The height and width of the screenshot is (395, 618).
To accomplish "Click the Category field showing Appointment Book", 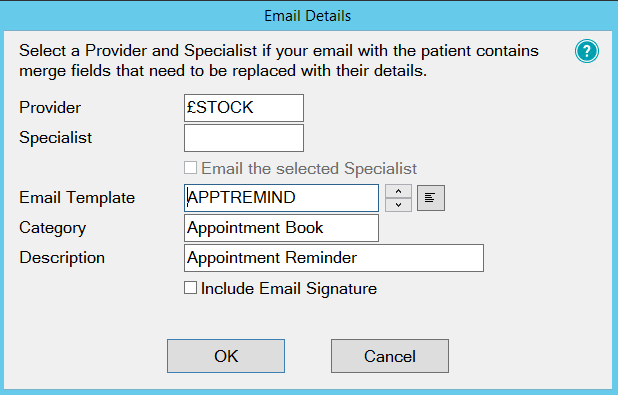I will (x=281, y=228).
